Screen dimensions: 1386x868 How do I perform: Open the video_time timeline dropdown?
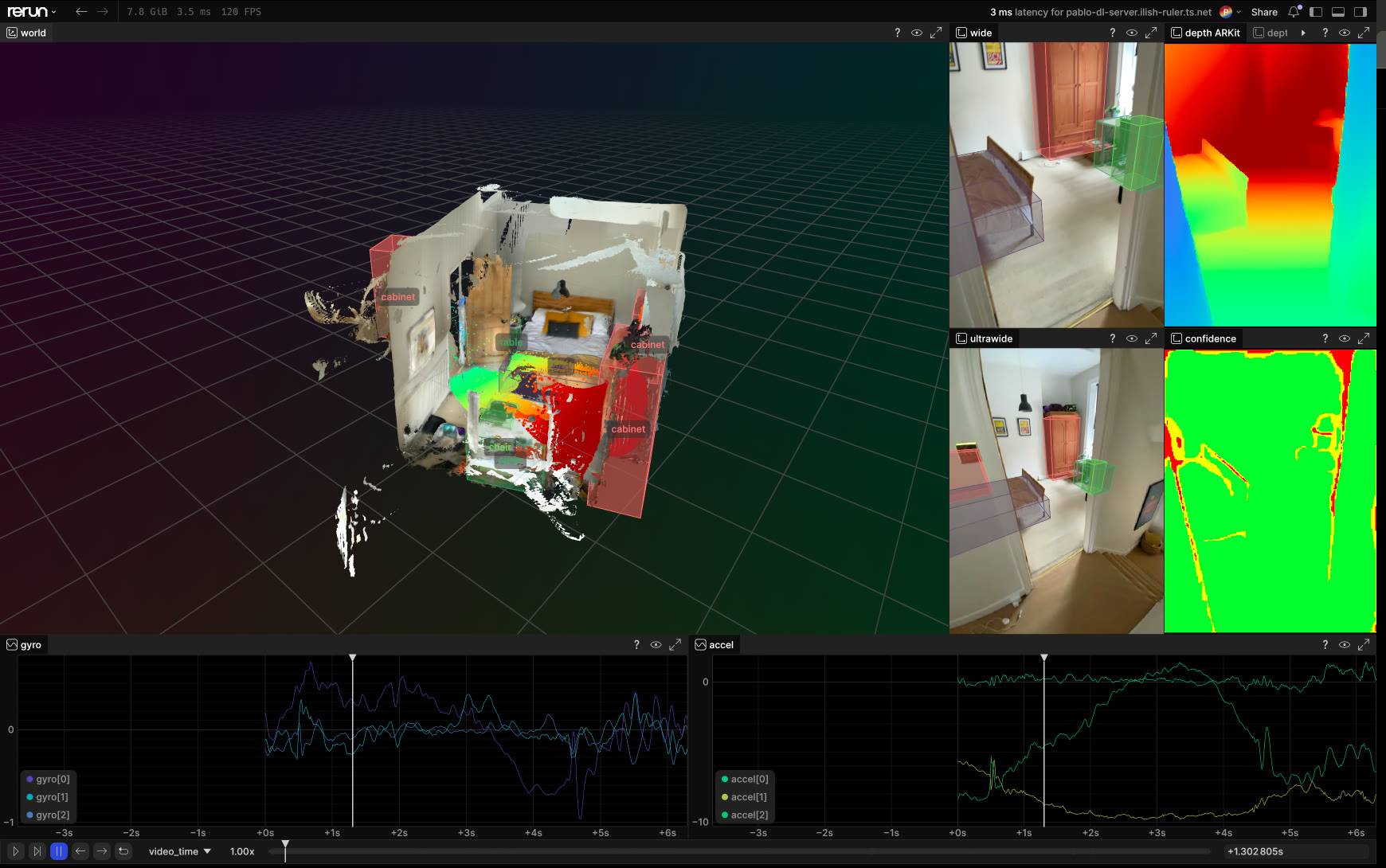(180, 851)
